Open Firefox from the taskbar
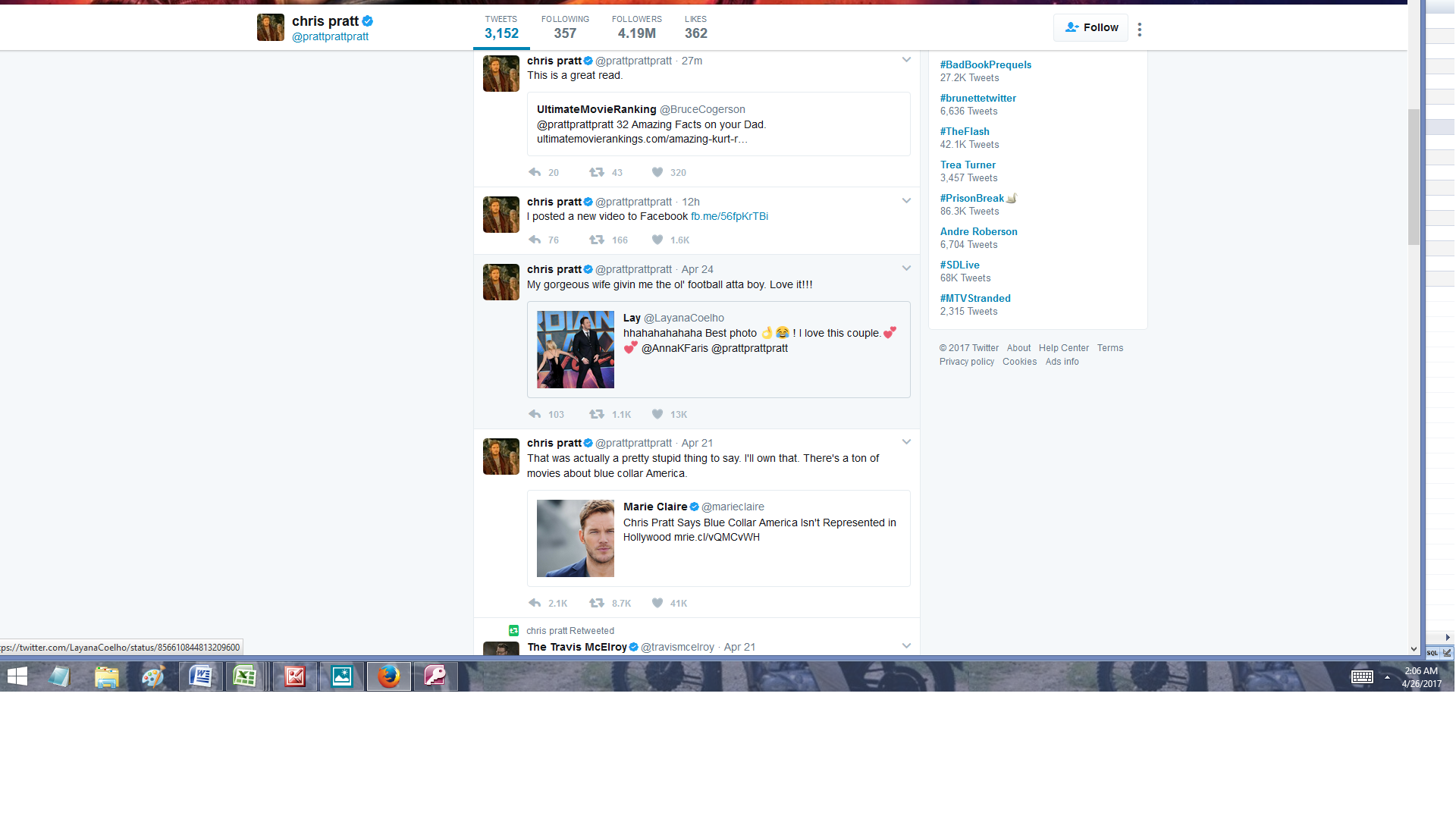The image size is (1456, 819). pos(389,676)
